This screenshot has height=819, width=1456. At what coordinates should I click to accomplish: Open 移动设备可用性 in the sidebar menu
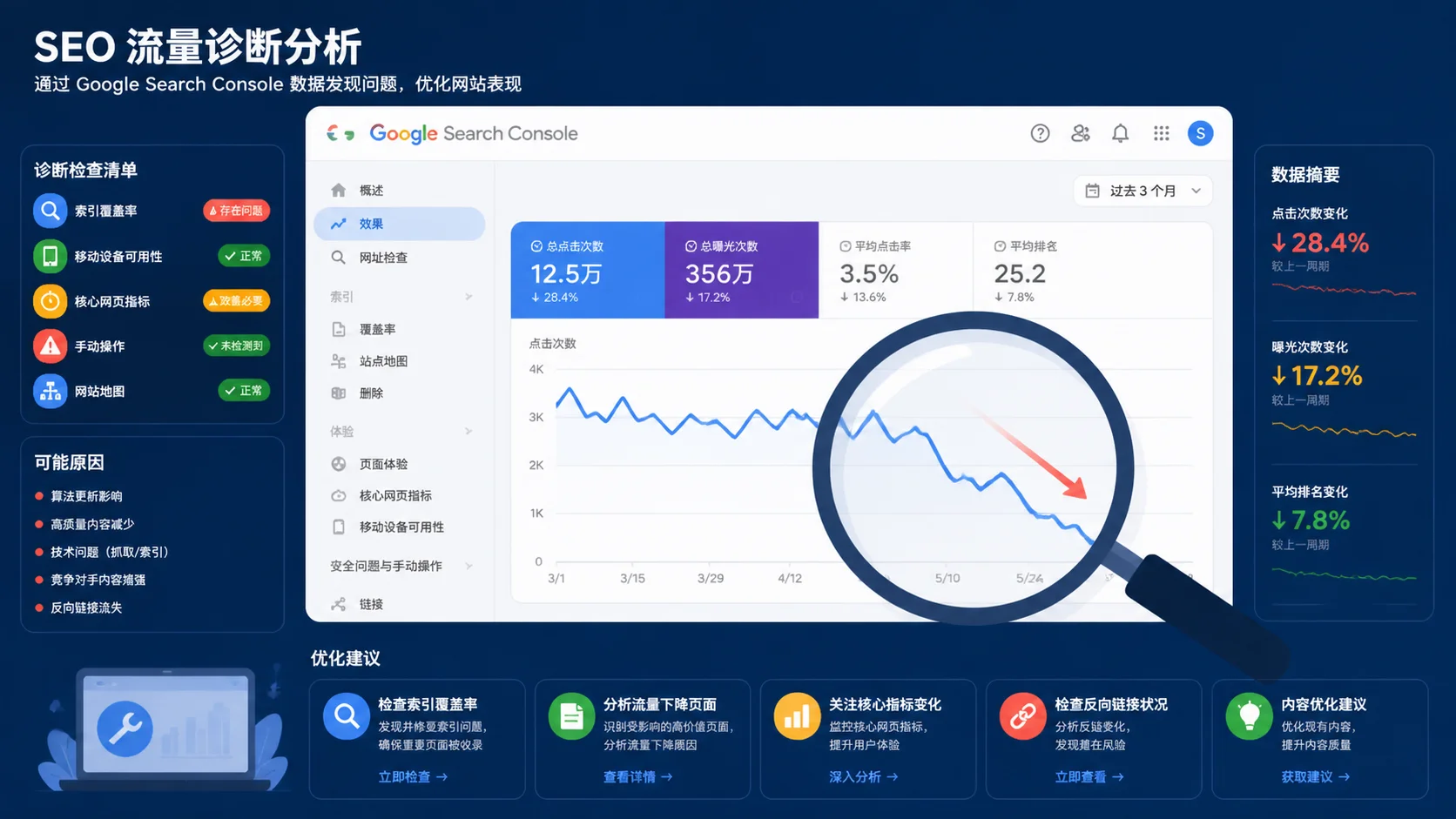[x=400, y=527]
